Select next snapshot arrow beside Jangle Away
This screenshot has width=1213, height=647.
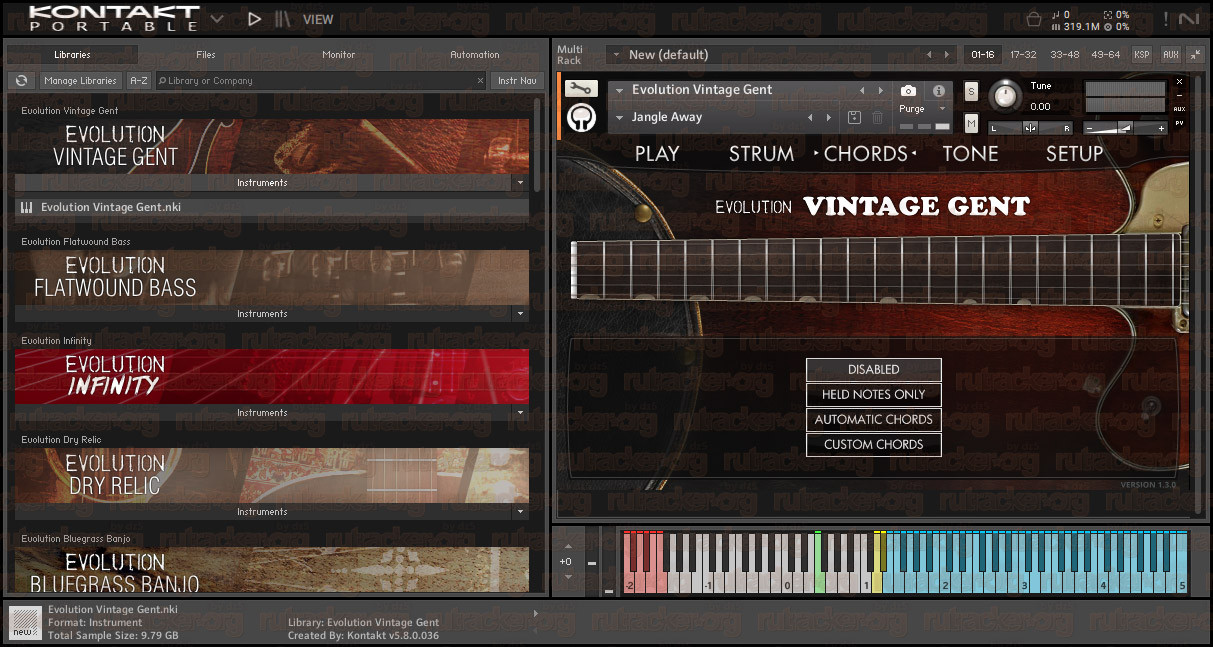(x=828, y=117)
